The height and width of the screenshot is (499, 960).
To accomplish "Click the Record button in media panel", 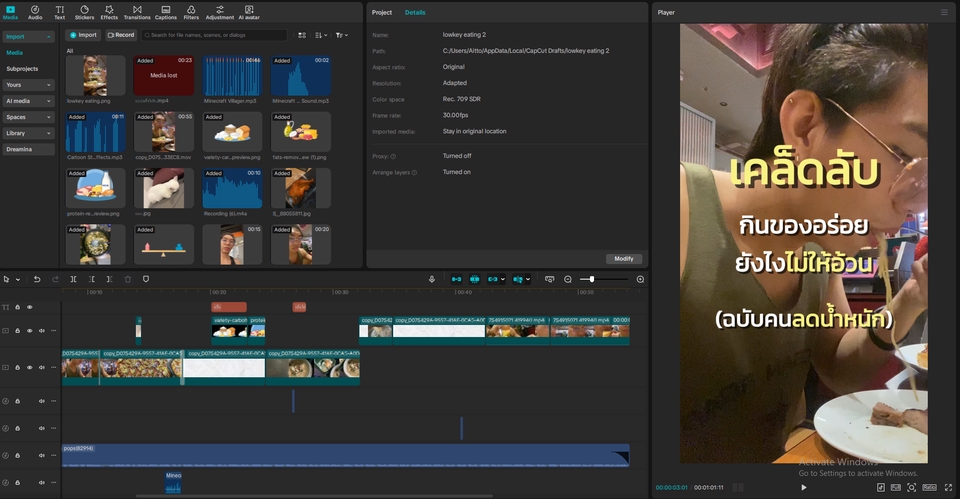I will point(120,35).
